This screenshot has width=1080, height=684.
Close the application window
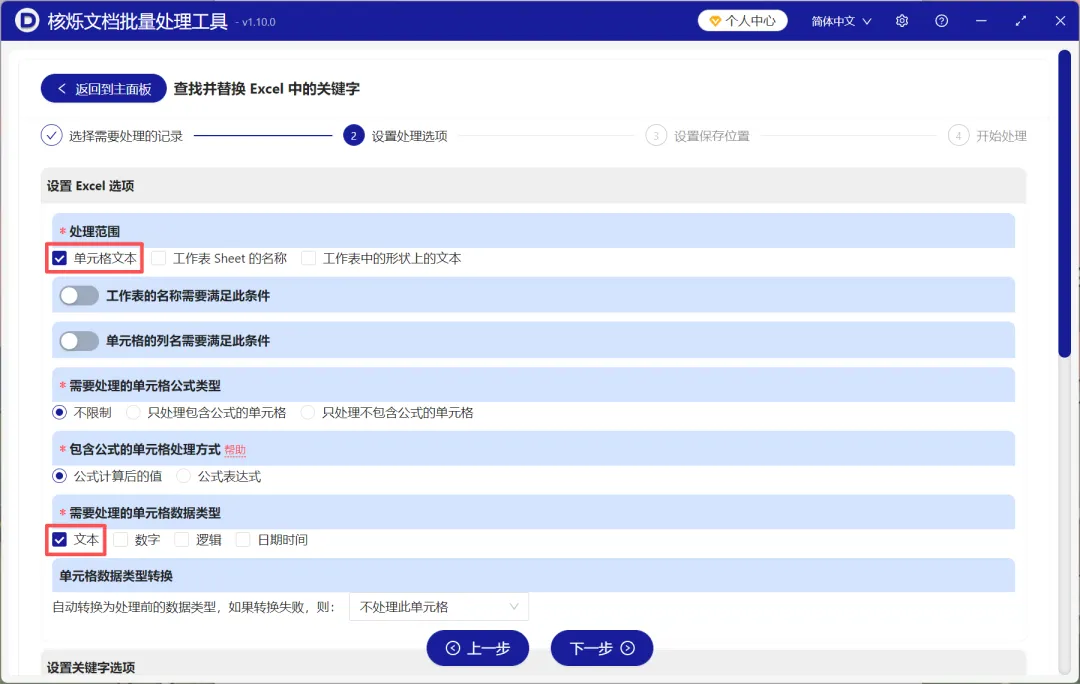tap(1061, 21)
